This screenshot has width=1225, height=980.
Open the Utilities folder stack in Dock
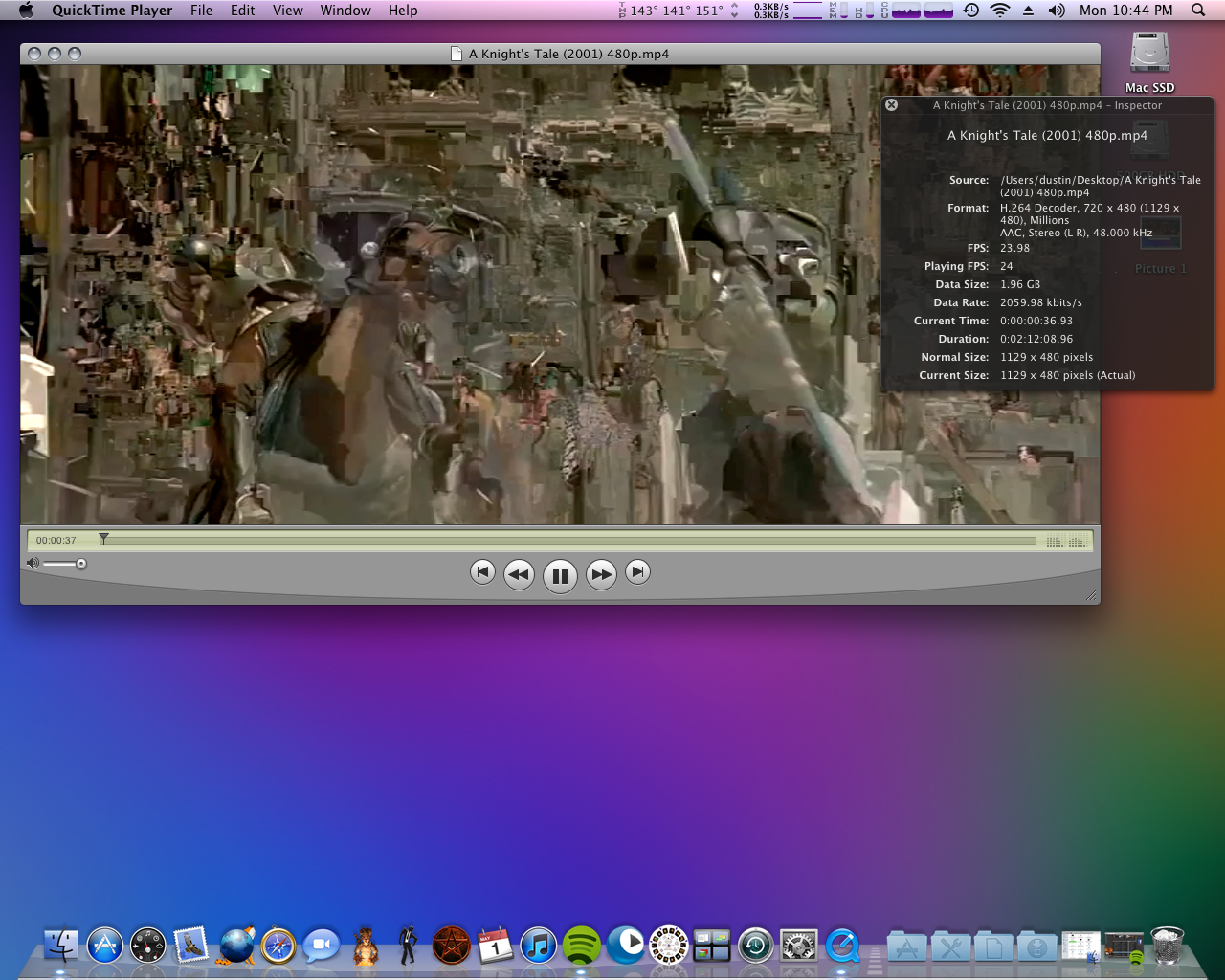click(950, 947)
